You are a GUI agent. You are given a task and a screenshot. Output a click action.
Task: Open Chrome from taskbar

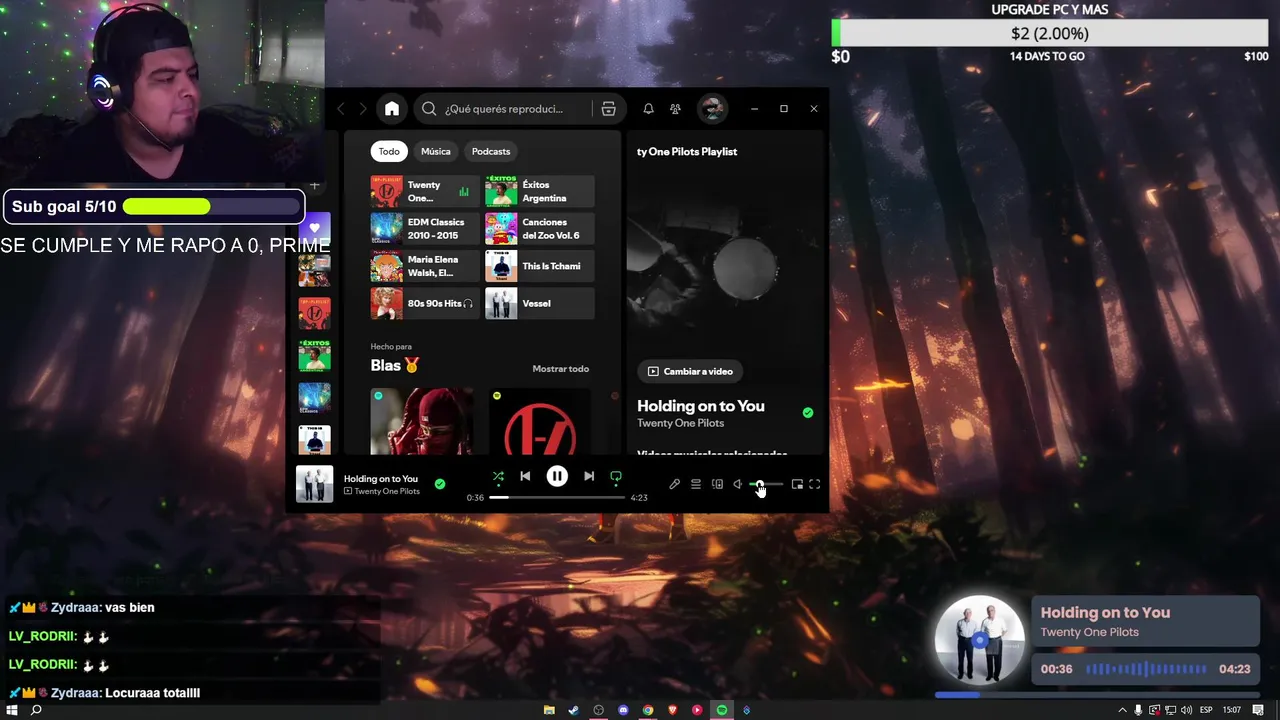(x=648, y=710)
